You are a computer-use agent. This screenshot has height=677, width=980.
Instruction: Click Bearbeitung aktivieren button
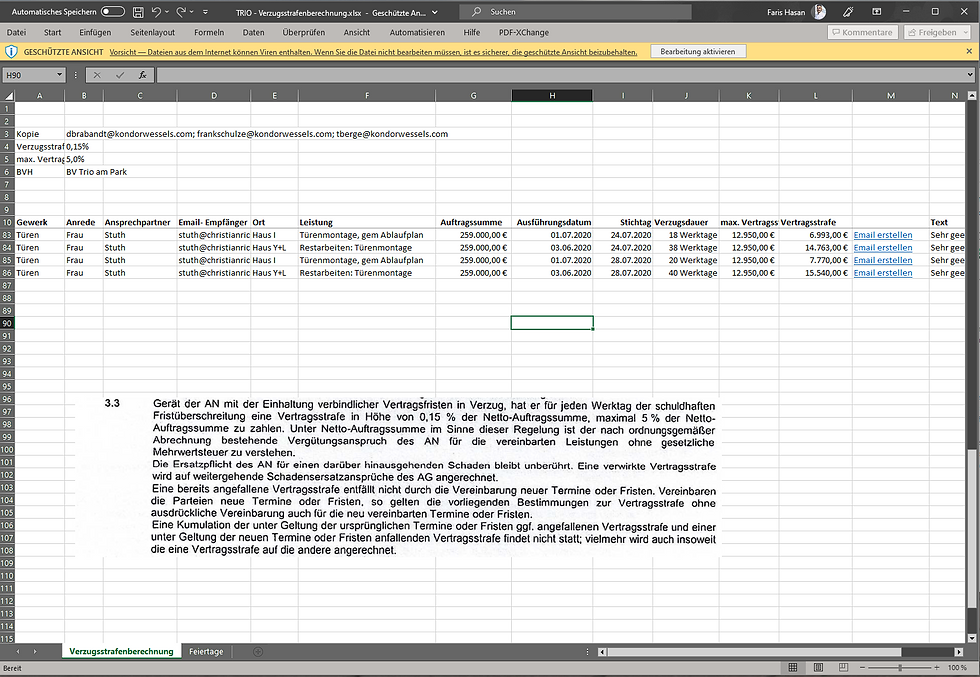[x=698, y=52]
